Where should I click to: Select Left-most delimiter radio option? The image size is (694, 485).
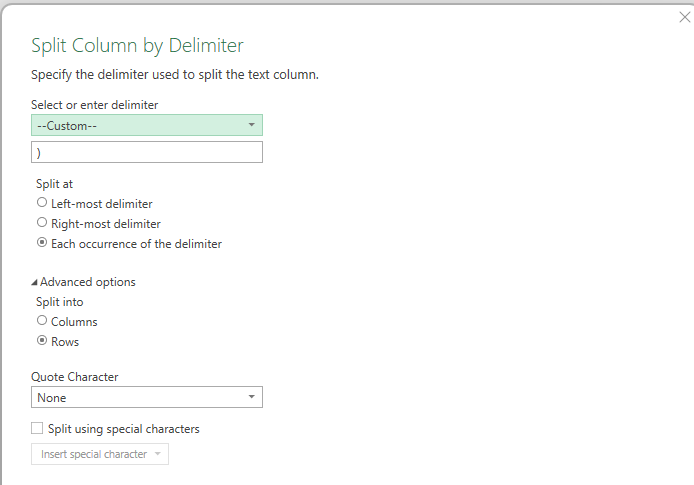click(x=42, y=203)
